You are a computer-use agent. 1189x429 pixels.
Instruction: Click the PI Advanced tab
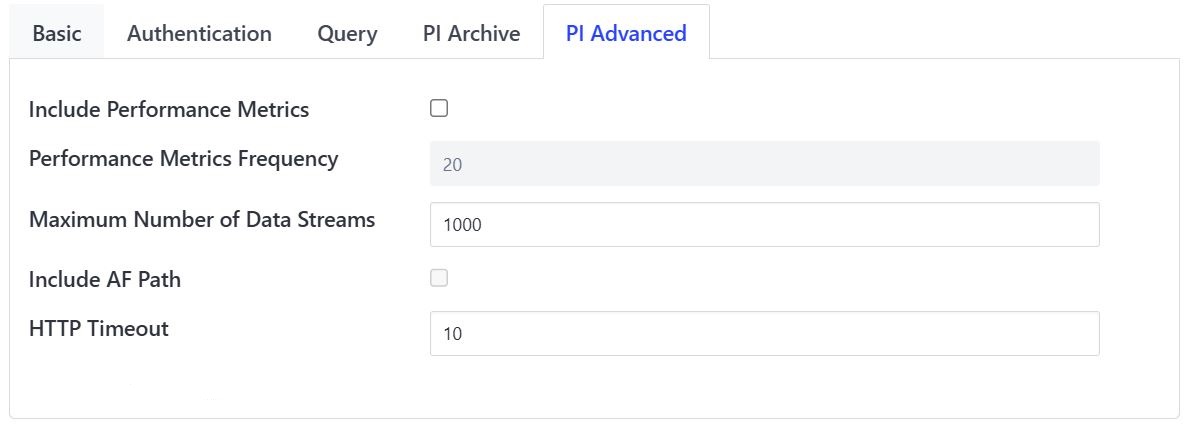pyautogui.click(x=626, y=33)
